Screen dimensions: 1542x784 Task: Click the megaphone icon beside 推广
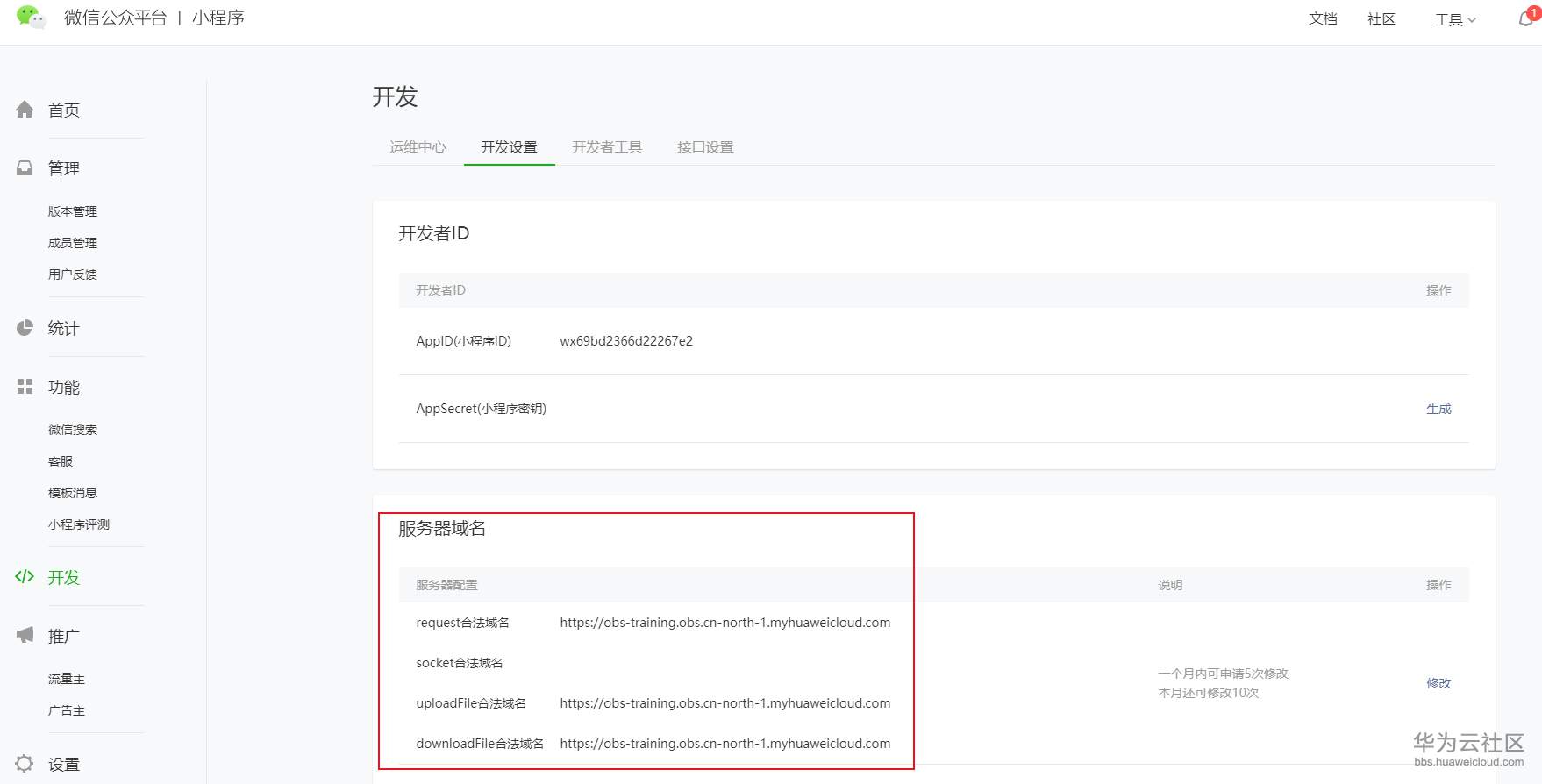[x=25, y=635]
